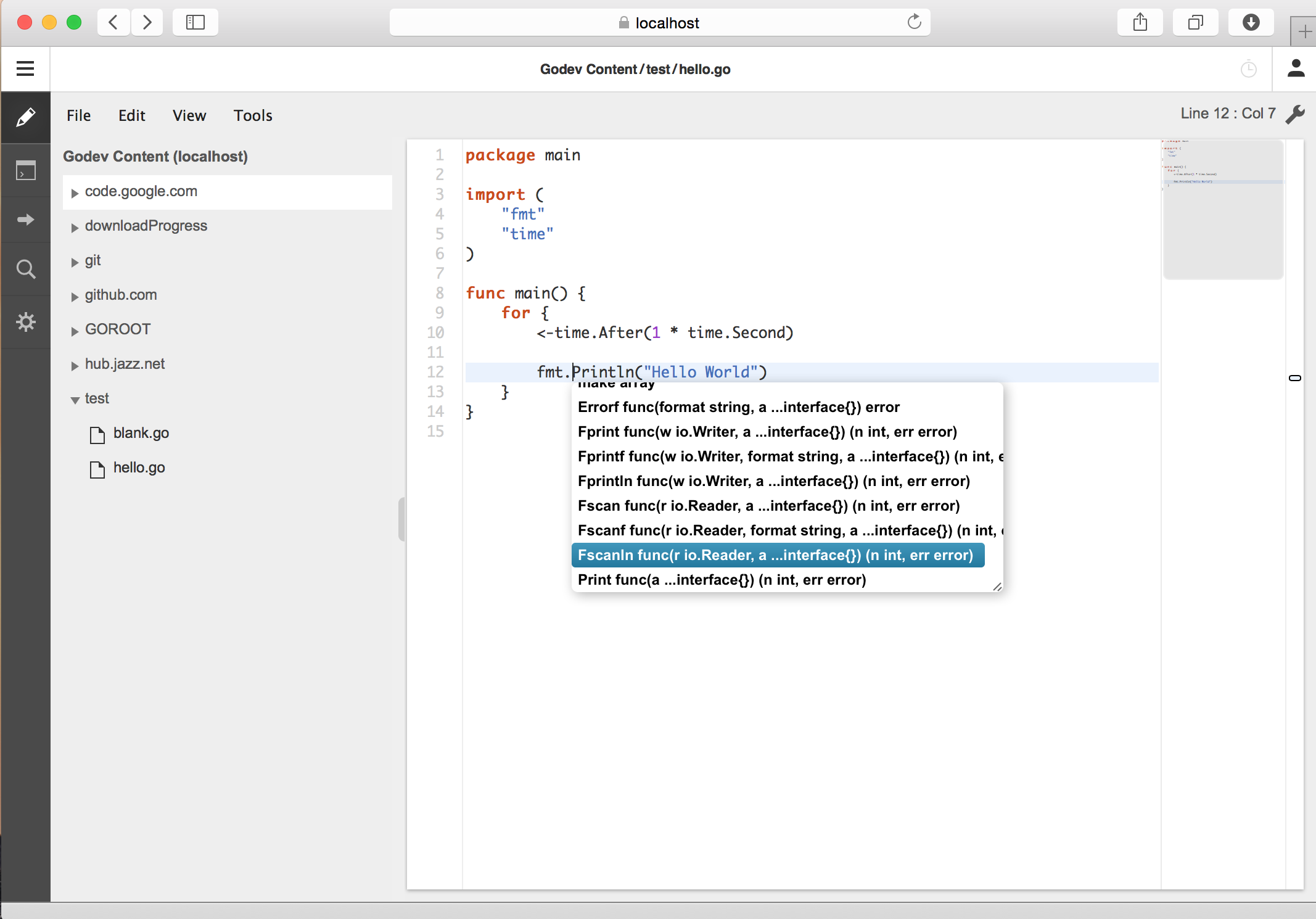Image resolution: width=1316 pixels, height=919 pixels.
Task: Click the wrench editor settings icon
Action: [1294, 114]
